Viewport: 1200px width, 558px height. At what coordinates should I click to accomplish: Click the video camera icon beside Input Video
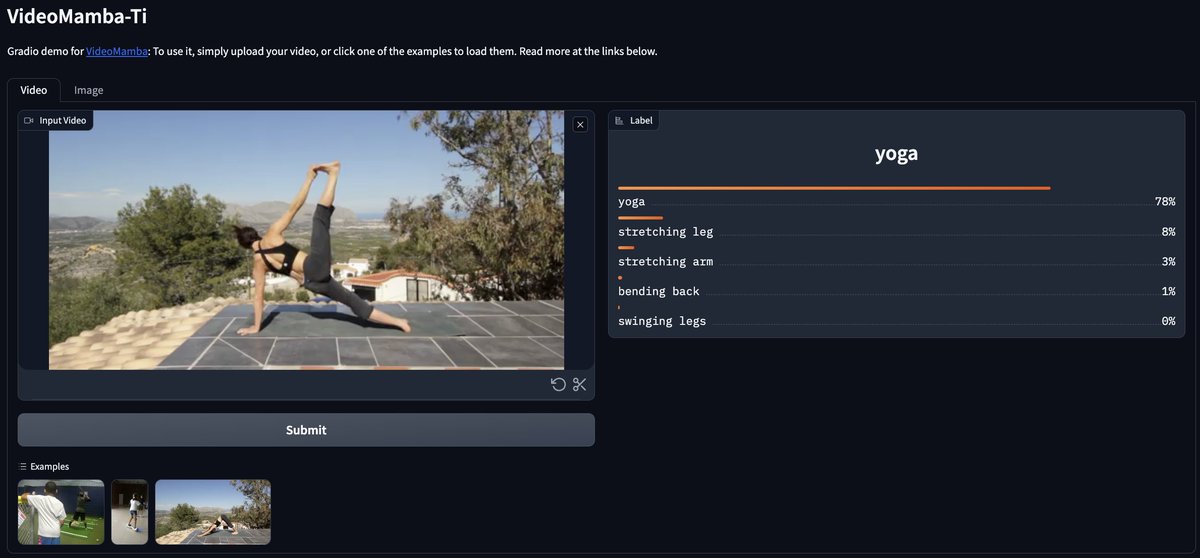coord(29,120)
